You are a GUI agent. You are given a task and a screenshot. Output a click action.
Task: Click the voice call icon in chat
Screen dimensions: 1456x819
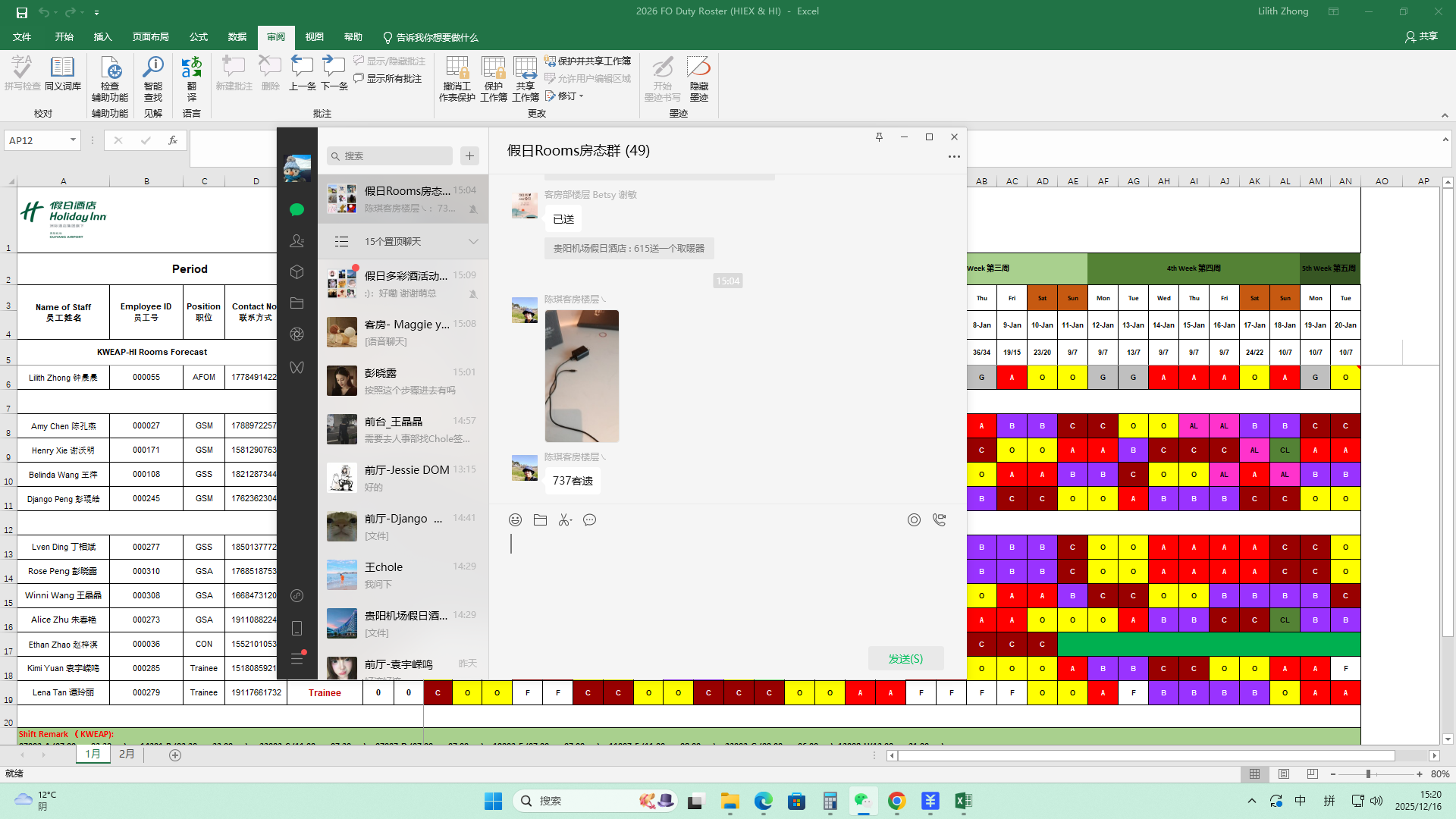coord(939,520)
